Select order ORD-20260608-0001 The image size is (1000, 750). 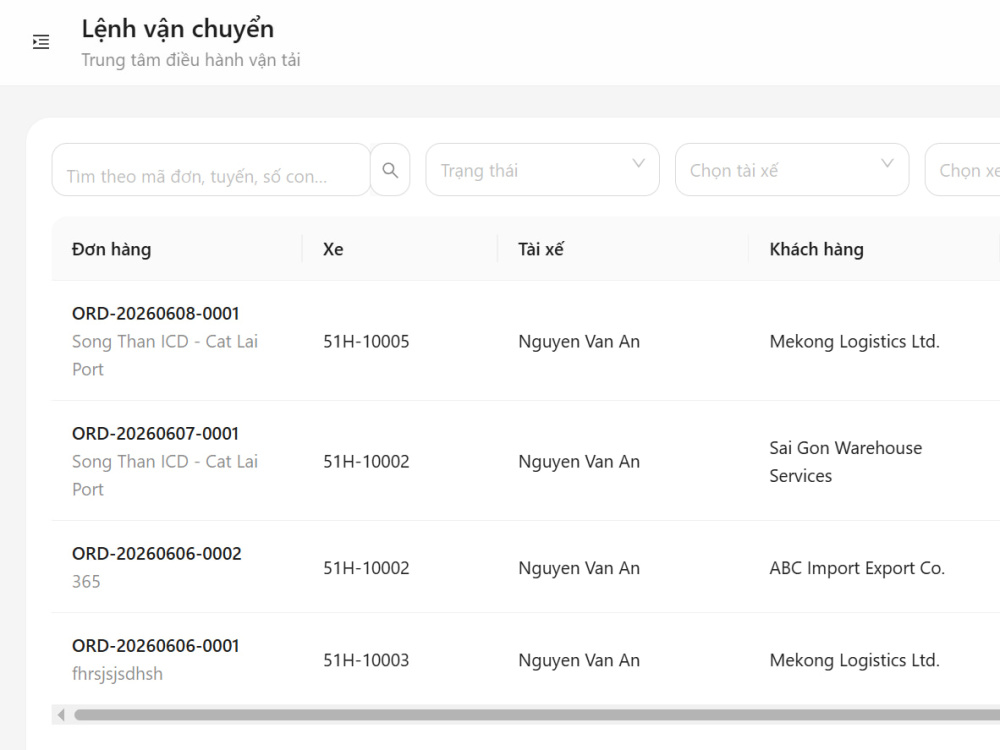point(156,314)
